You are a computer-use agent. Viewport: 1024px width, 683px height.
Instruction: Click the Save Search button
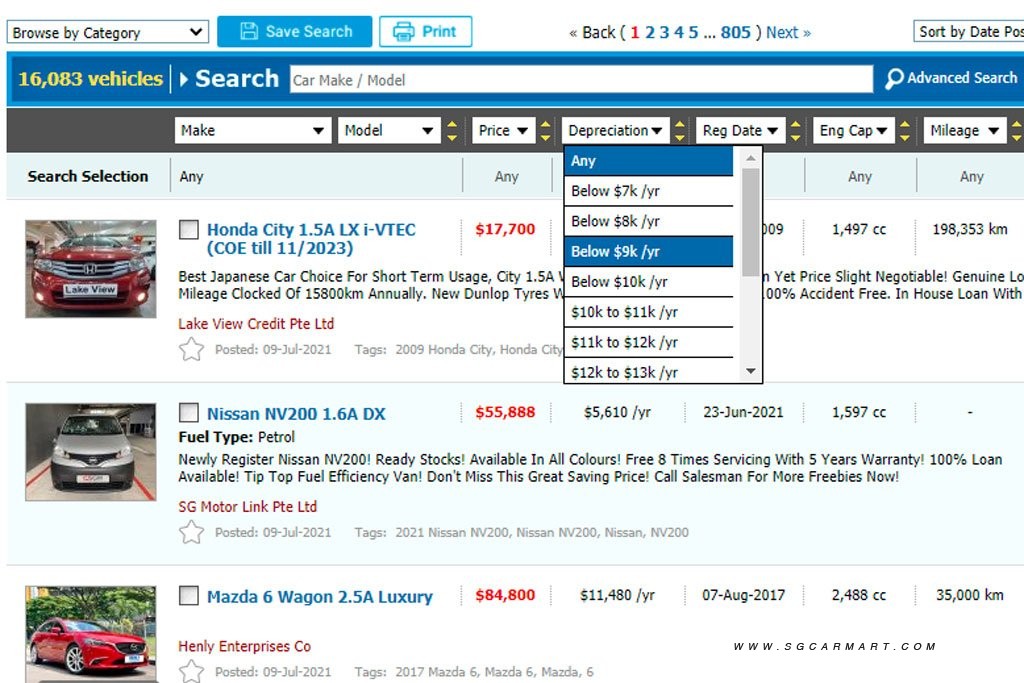click(295, 31)
